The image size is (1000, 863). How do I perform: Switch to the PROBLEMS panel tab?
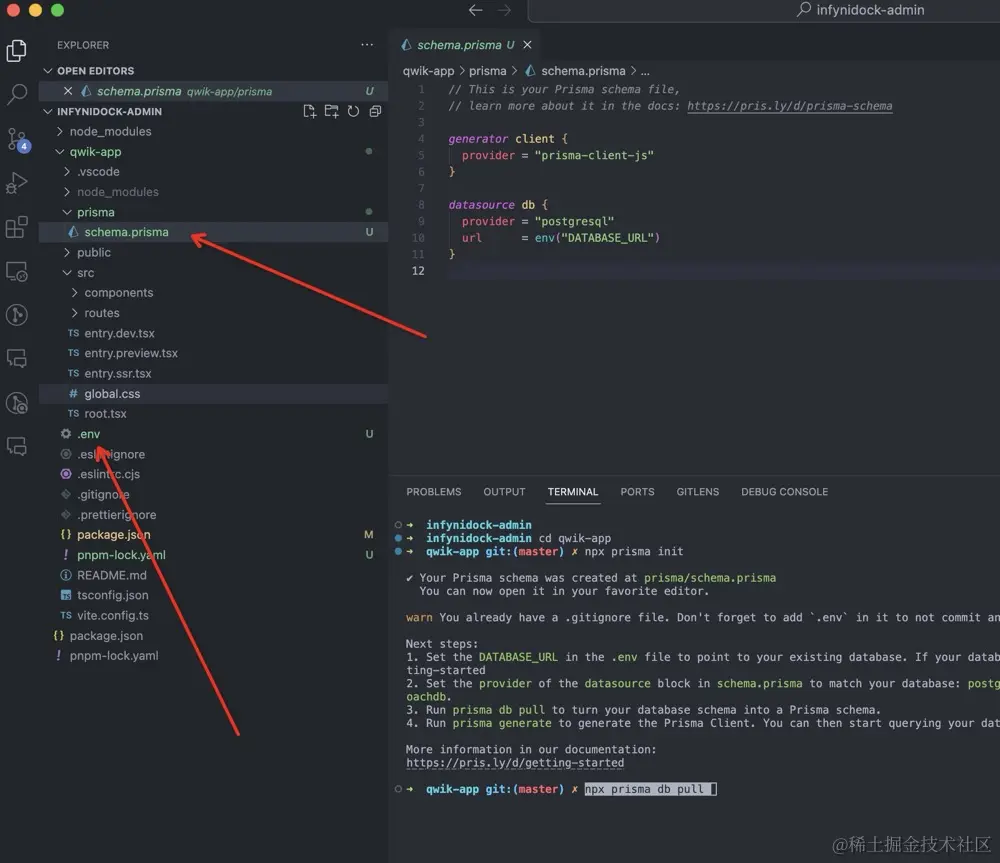[434, 492]
